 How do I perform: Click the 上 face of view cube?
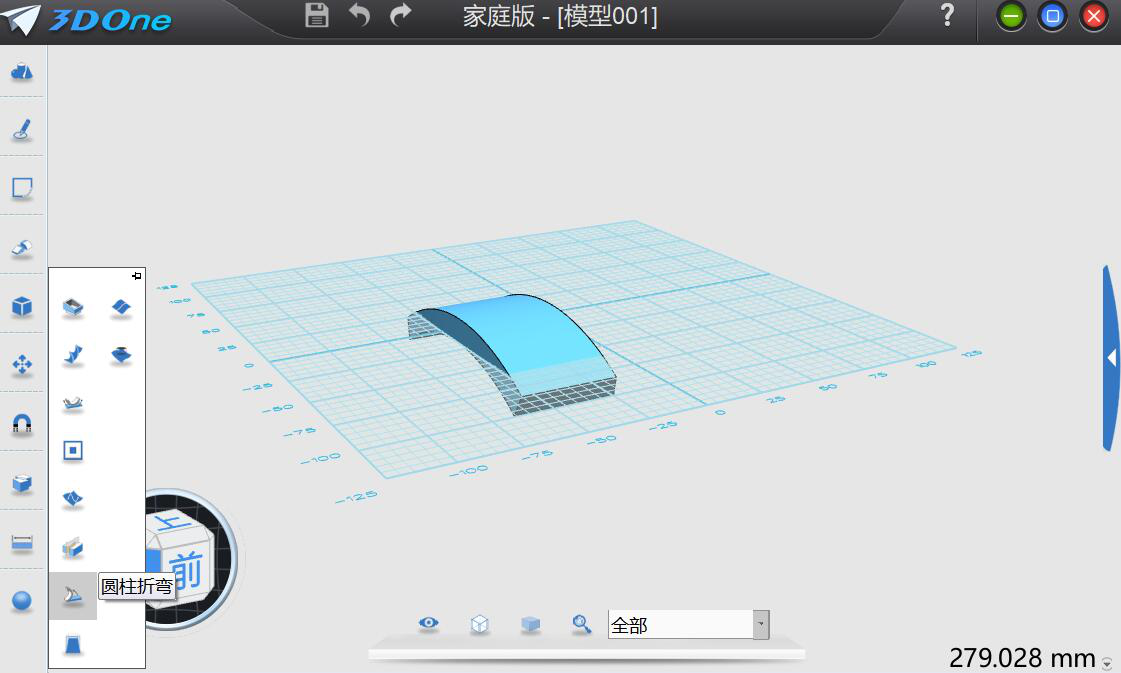(172, 524)
